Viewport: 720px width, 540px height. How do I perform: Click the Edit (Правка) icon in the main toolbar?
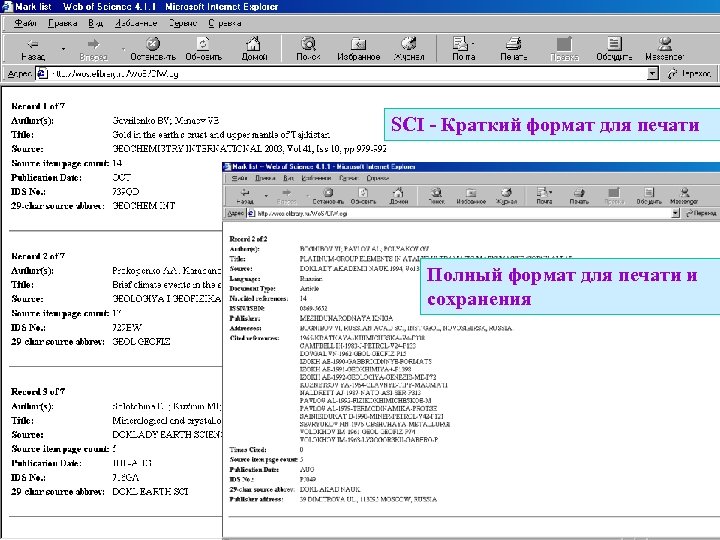(564, 44)
